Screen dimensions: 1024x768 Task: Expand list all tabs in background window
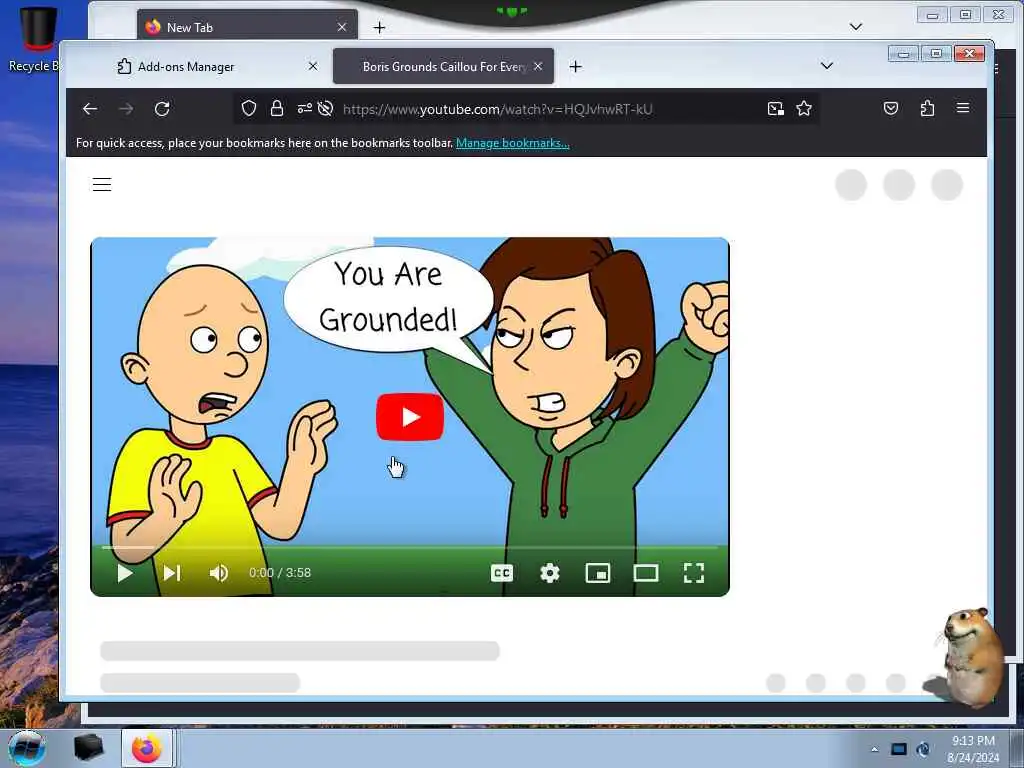point(856,27)
